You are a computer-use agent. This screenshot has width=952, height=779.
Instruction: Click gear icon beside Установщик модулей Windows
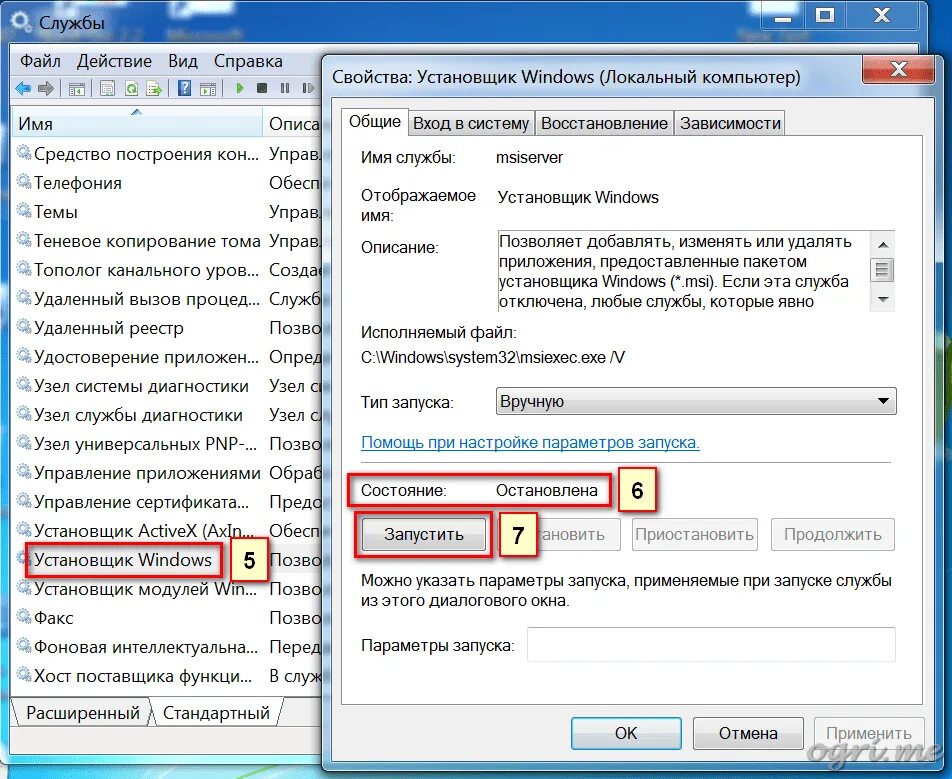(x=24, y=588)
